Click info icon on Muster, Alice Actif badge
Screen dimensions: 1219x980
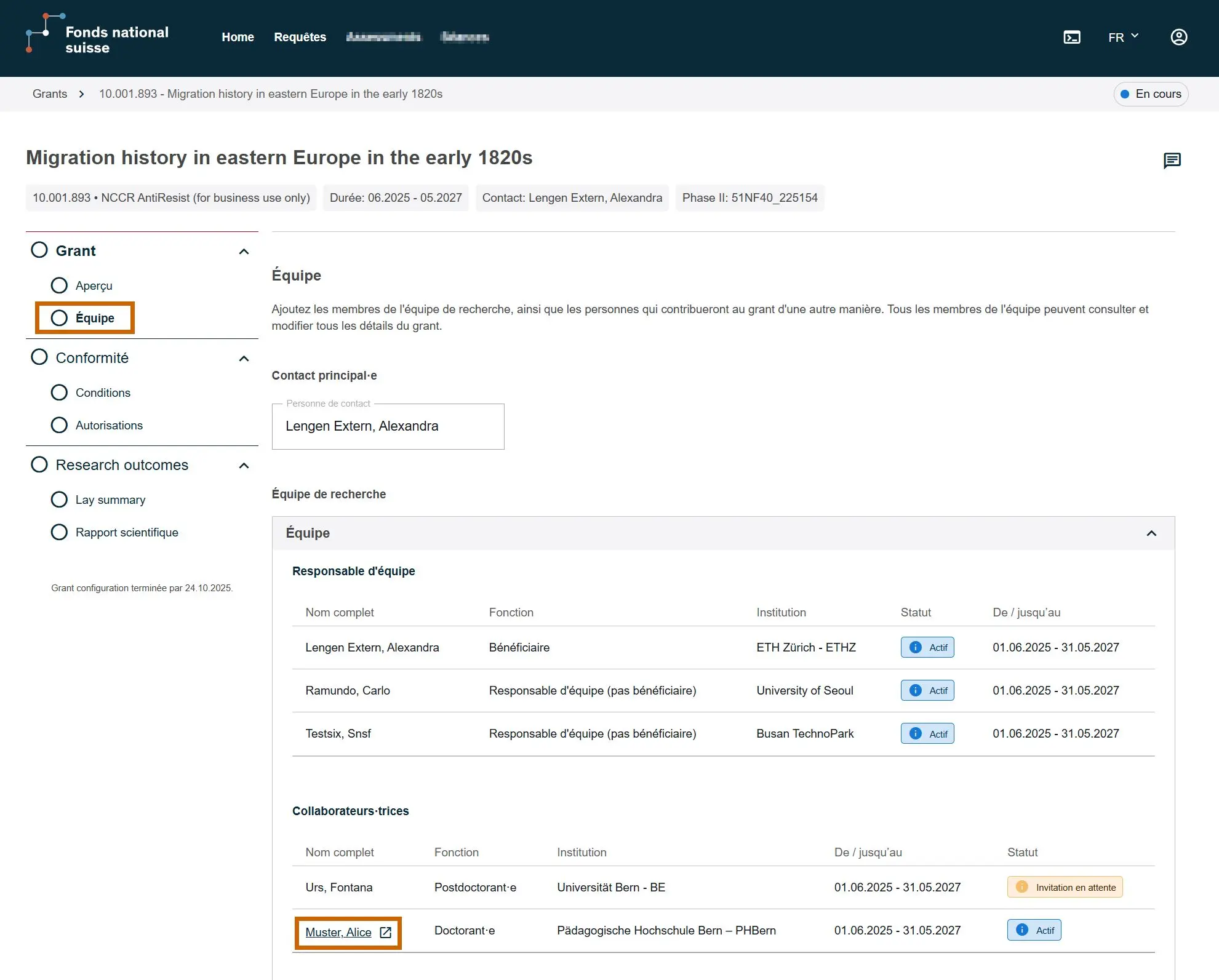point(1021,930)
